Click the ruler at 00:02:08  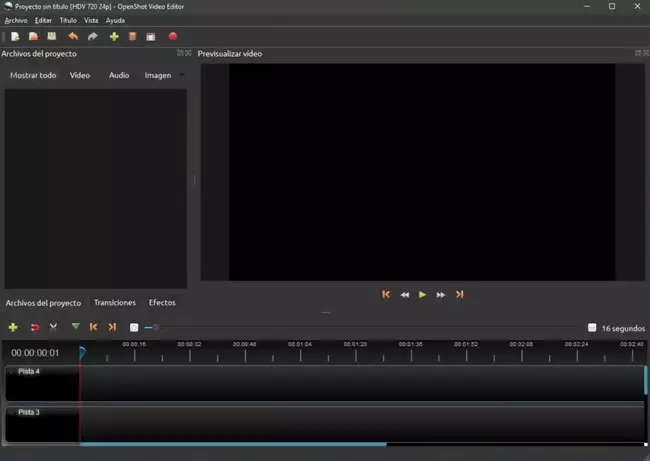(x=521, y=352)
